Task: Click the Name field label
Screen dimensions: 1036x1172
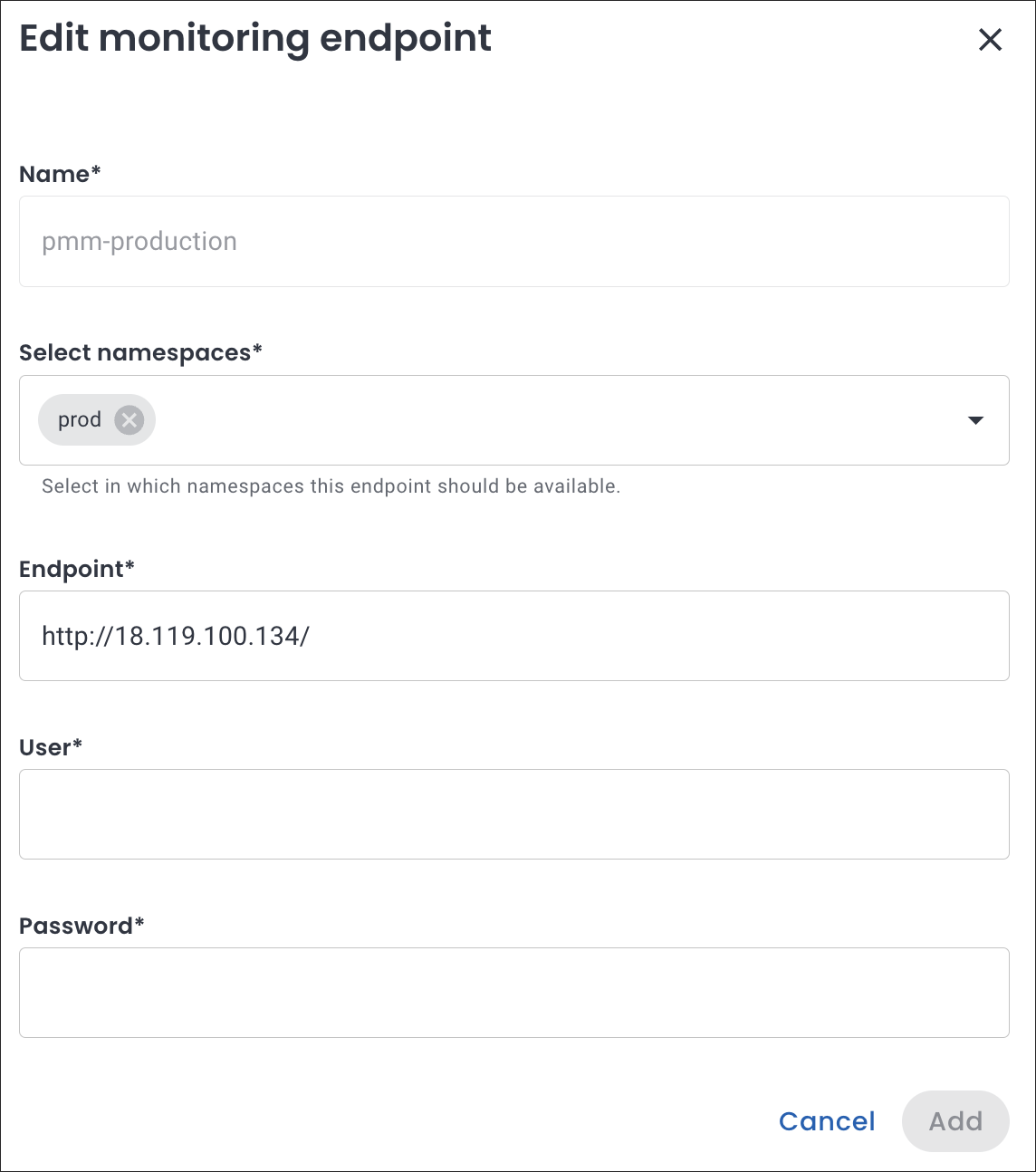Action: click(x=60, y=174)
